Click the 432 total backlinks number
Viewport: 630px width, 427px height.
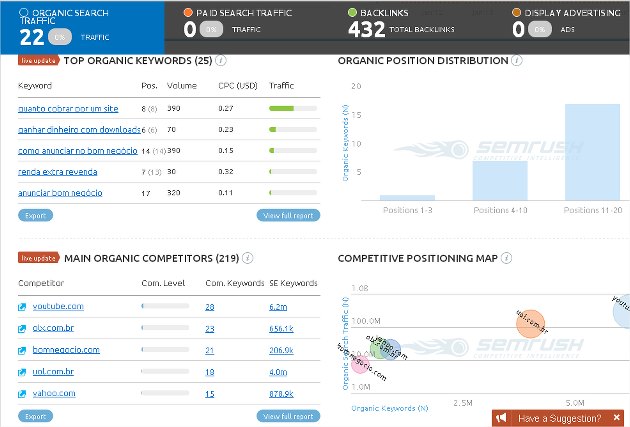pos(366,30)
